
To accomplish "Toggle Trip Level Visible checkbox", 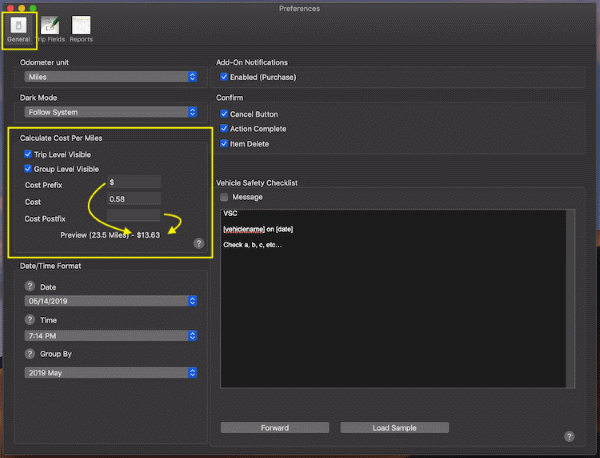I will (x=28, y=155).
